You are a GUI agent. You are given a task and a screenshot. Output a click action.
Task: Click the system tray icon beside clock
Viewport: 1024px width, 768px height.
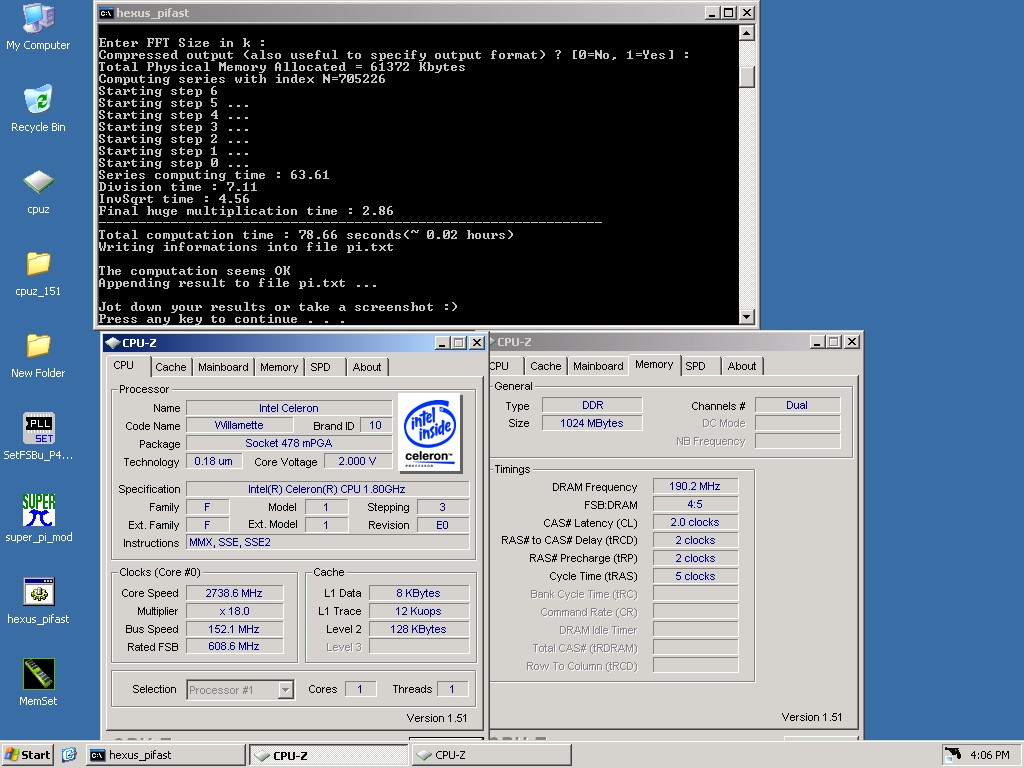point(953,755)
